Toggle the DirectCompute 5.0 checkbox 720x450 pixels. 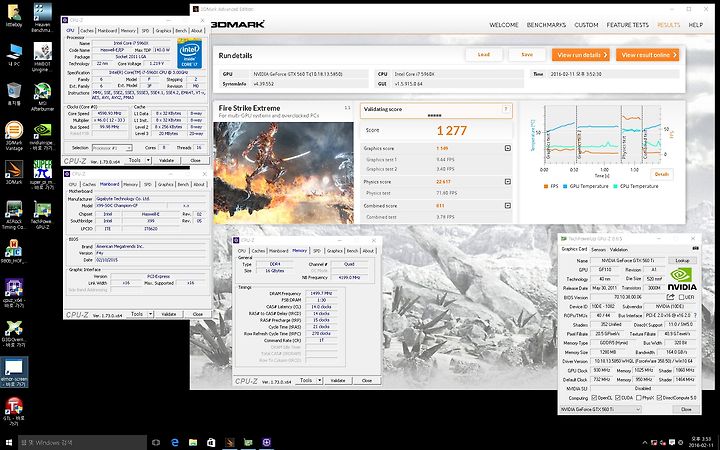659,398
